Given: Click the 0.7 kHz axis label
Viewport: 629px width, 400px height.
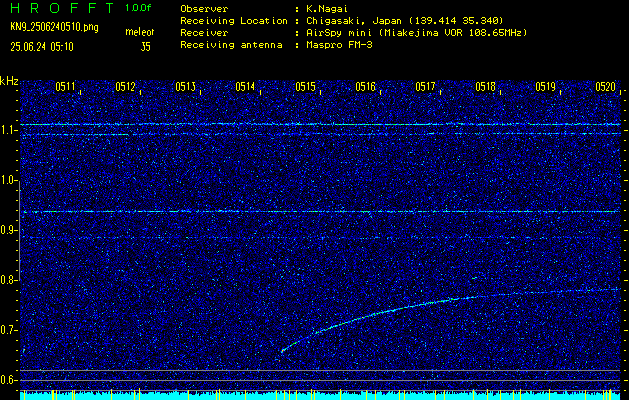Looking at the screenshot, I should pos(9,330).
